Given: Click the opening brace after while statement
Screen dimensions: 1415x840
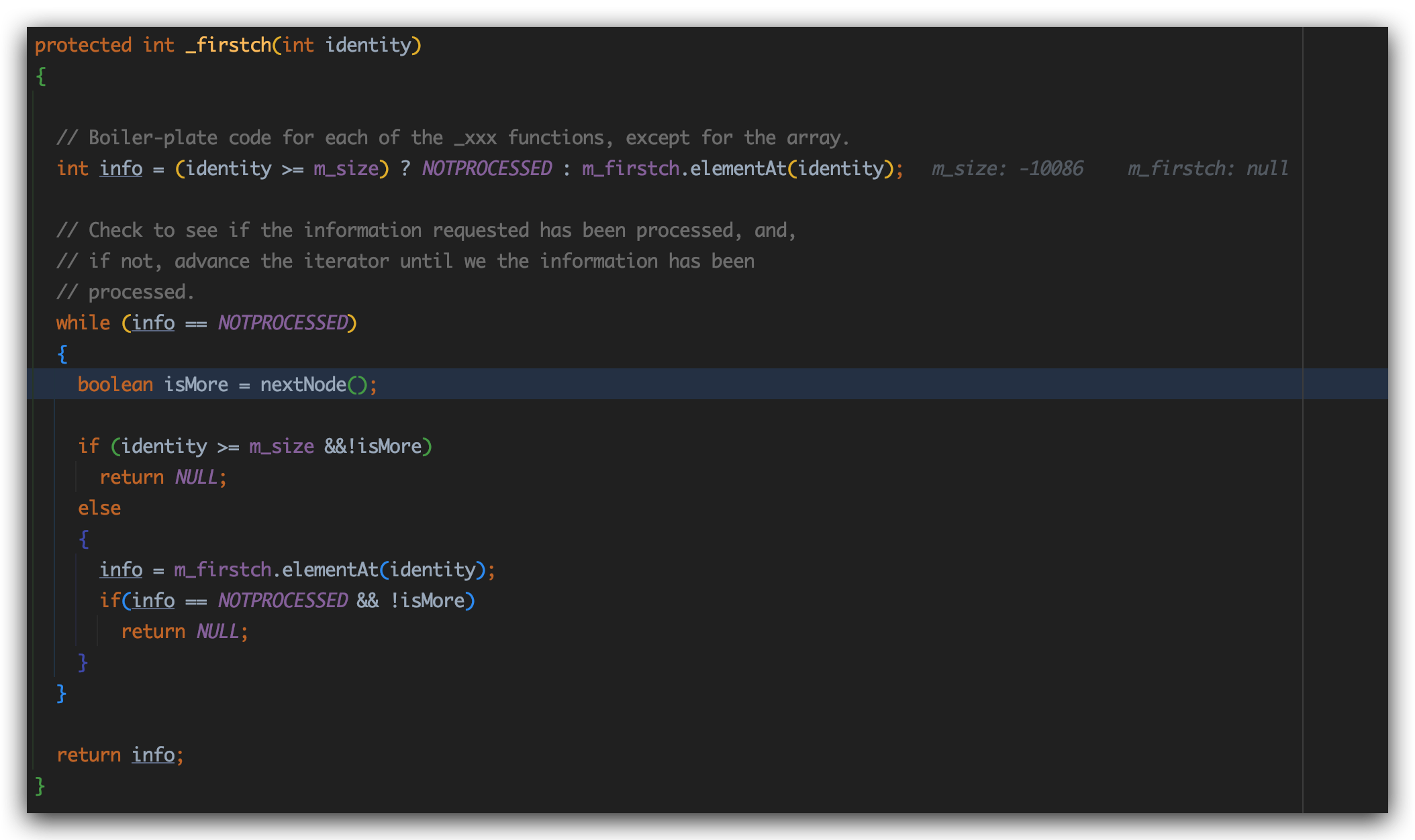Looking at the screenshot, I should (62, 354).
